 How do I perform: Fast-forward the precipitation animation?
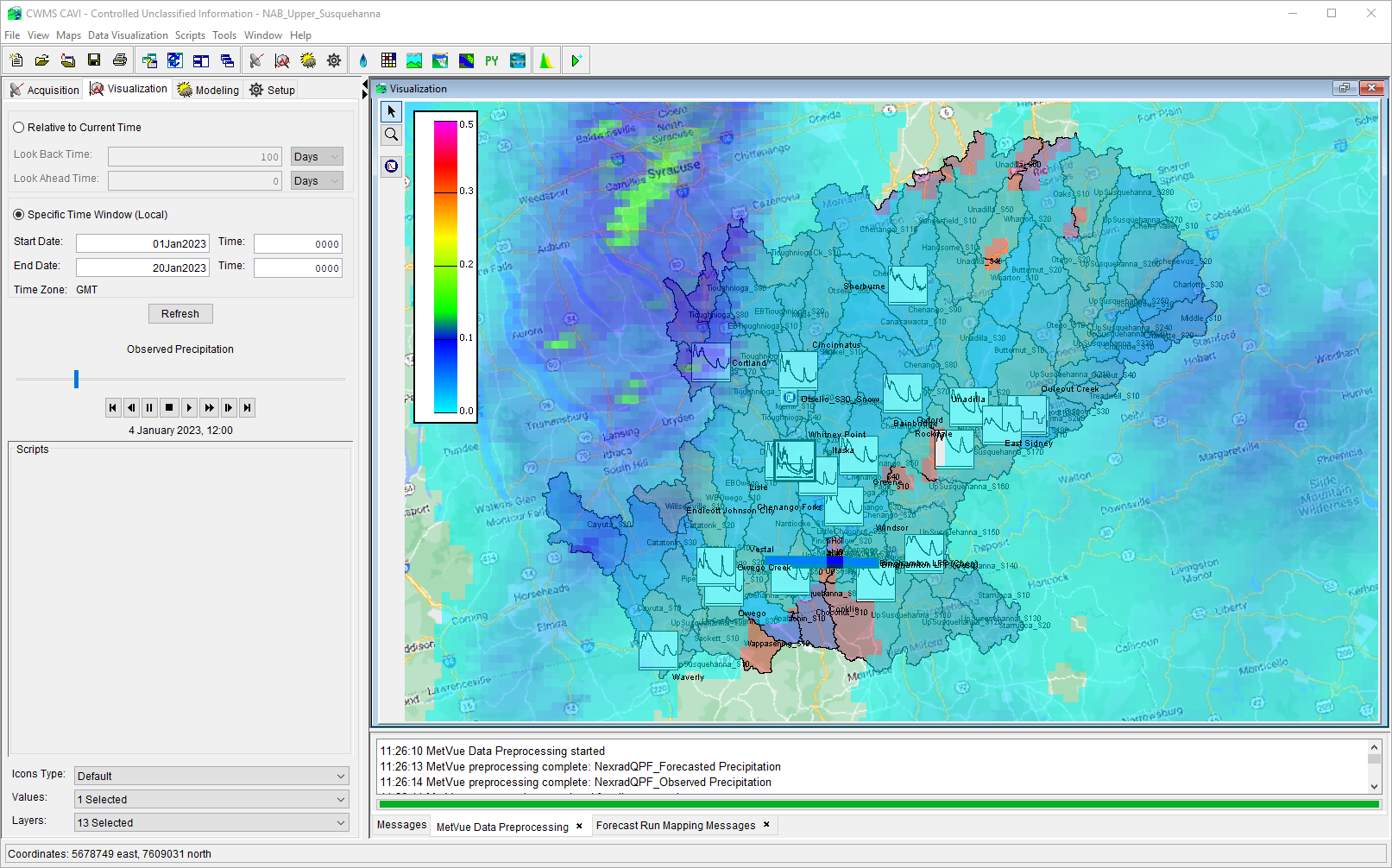[x=209, y=407]
